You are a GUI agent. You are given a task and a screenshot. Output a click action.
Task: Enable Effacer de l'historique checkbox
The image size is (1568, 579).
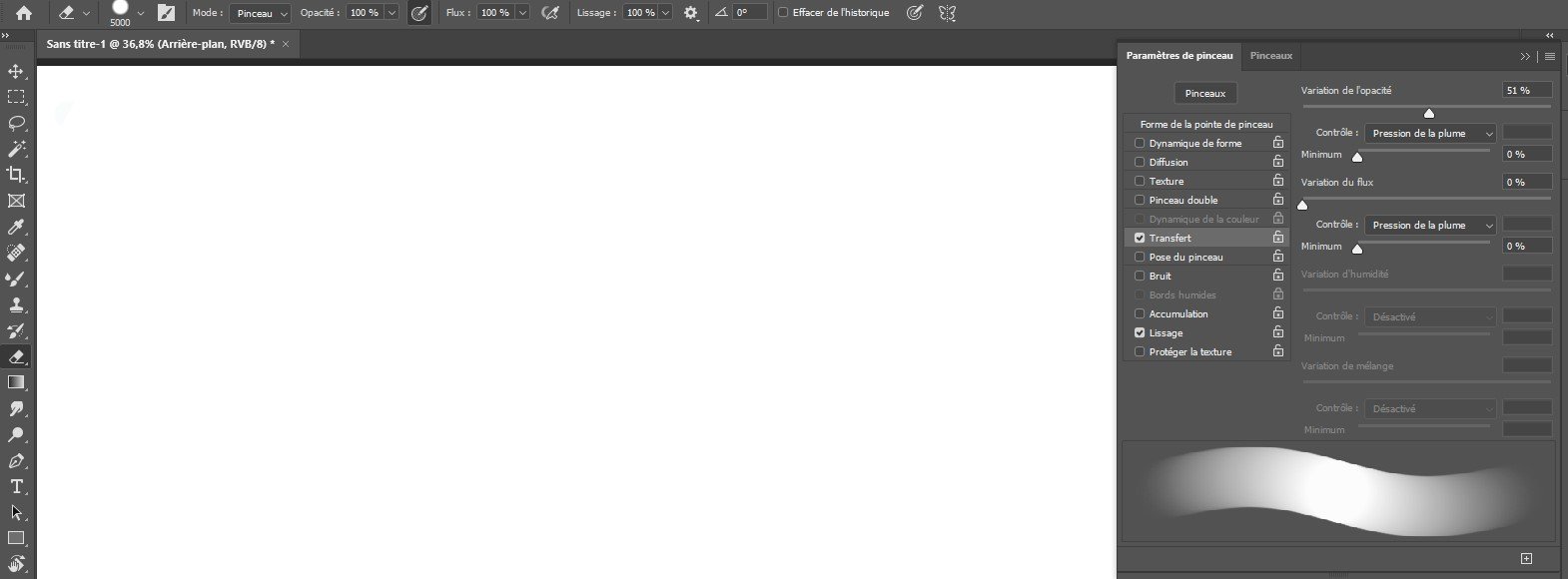783,13
